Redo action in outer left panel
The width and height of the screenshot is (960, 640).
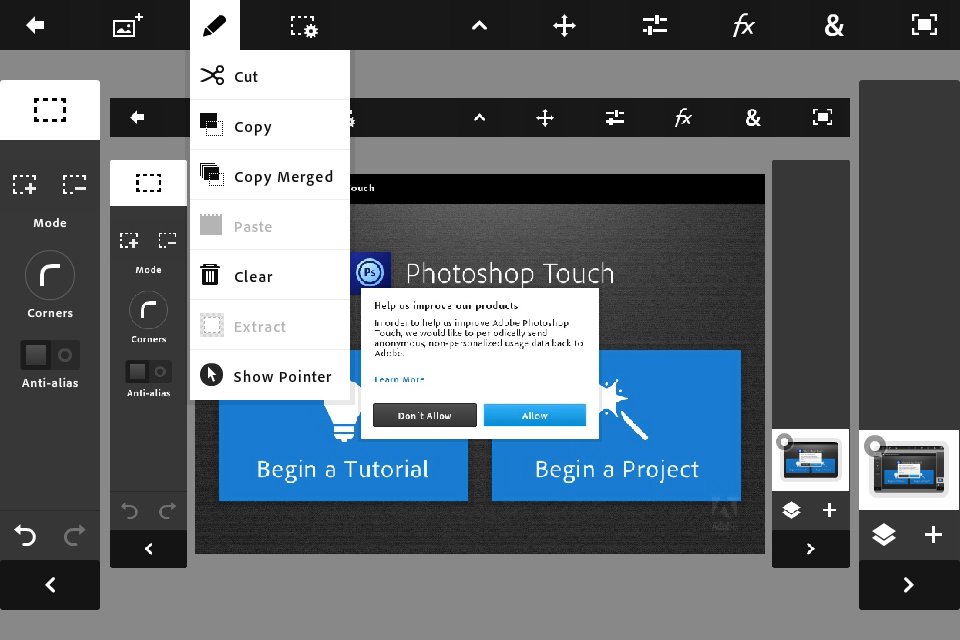(75, 535)
